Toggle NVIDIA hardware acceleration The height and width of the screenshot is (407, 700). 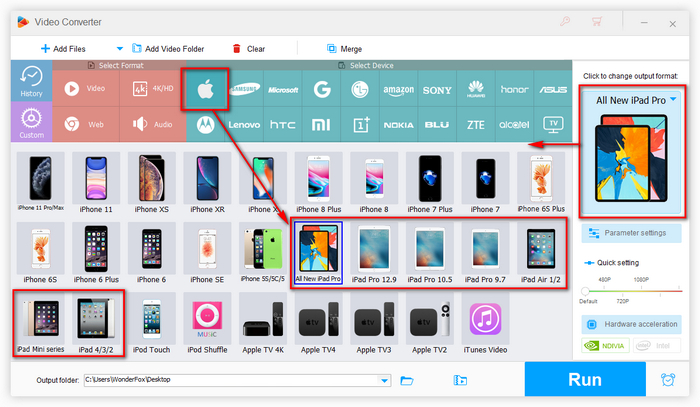[x=605, y=345]
